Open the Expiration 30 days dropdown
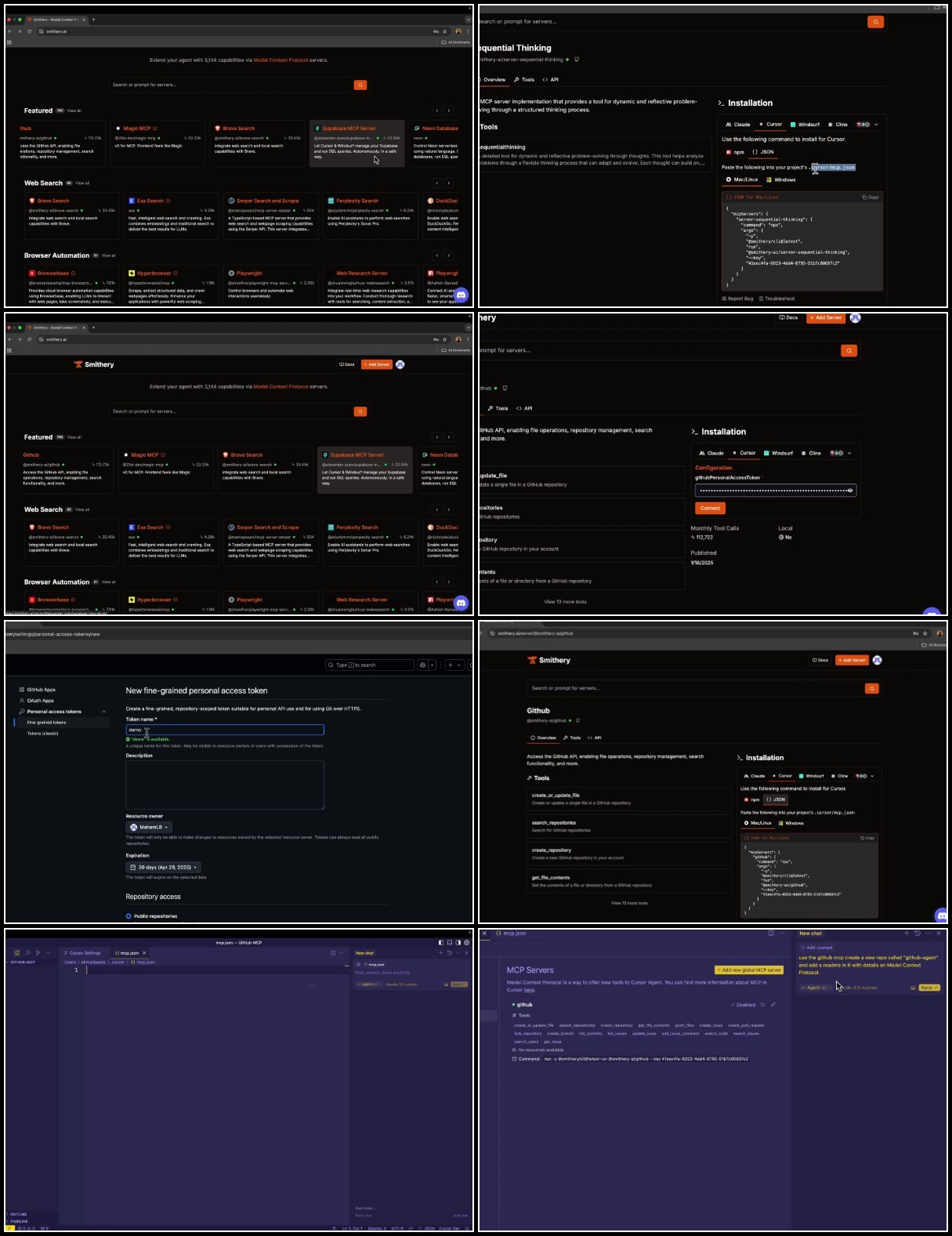 163,868
